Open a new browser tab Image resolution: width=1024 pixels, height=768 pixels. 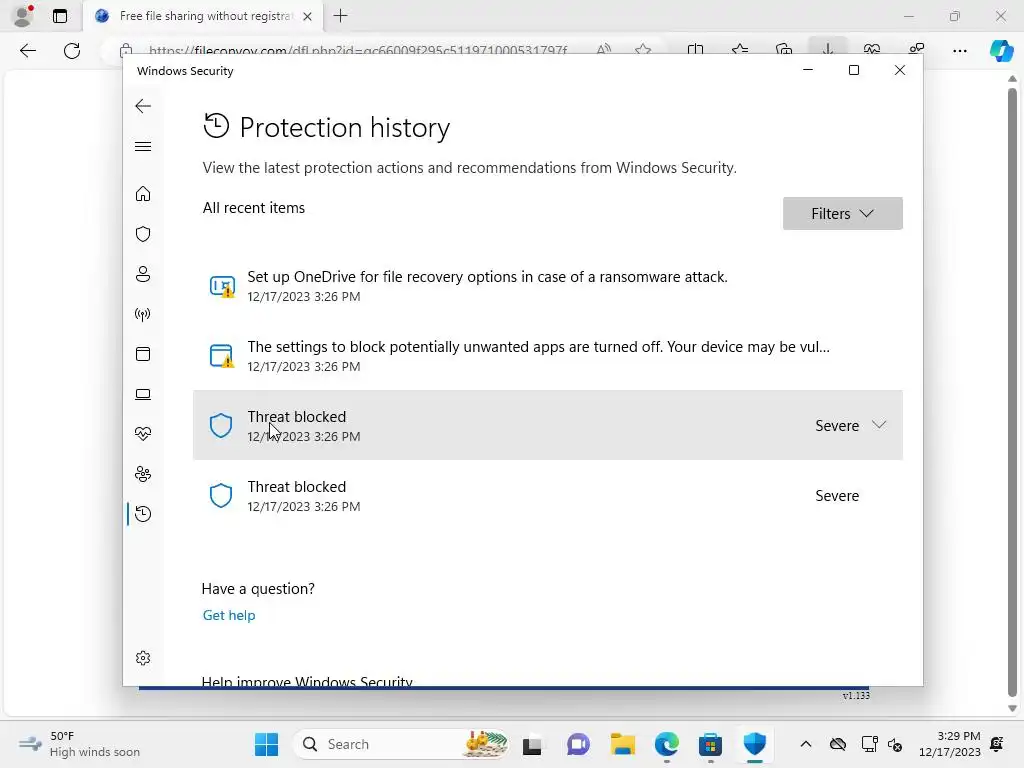(340, 16)
